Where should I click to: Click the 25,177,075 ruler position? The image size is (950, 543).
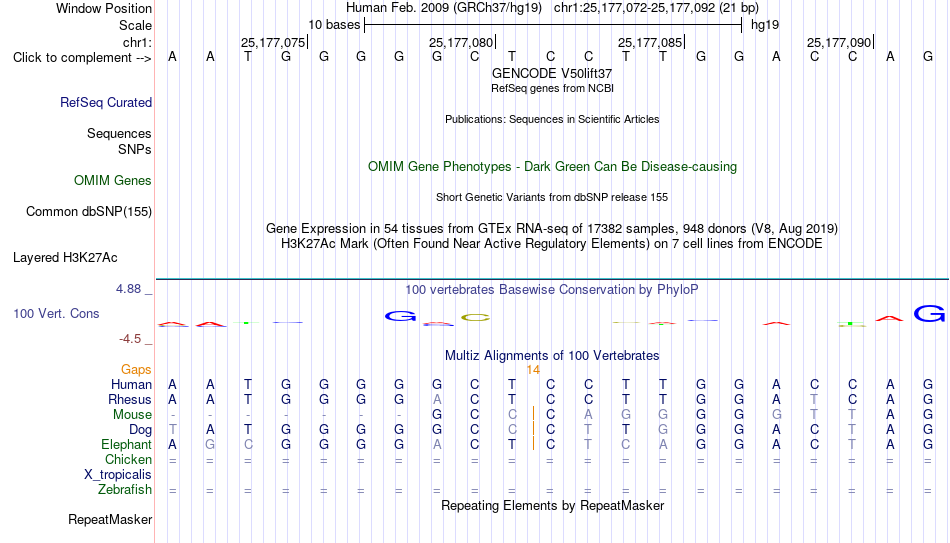tap(273, 42)
